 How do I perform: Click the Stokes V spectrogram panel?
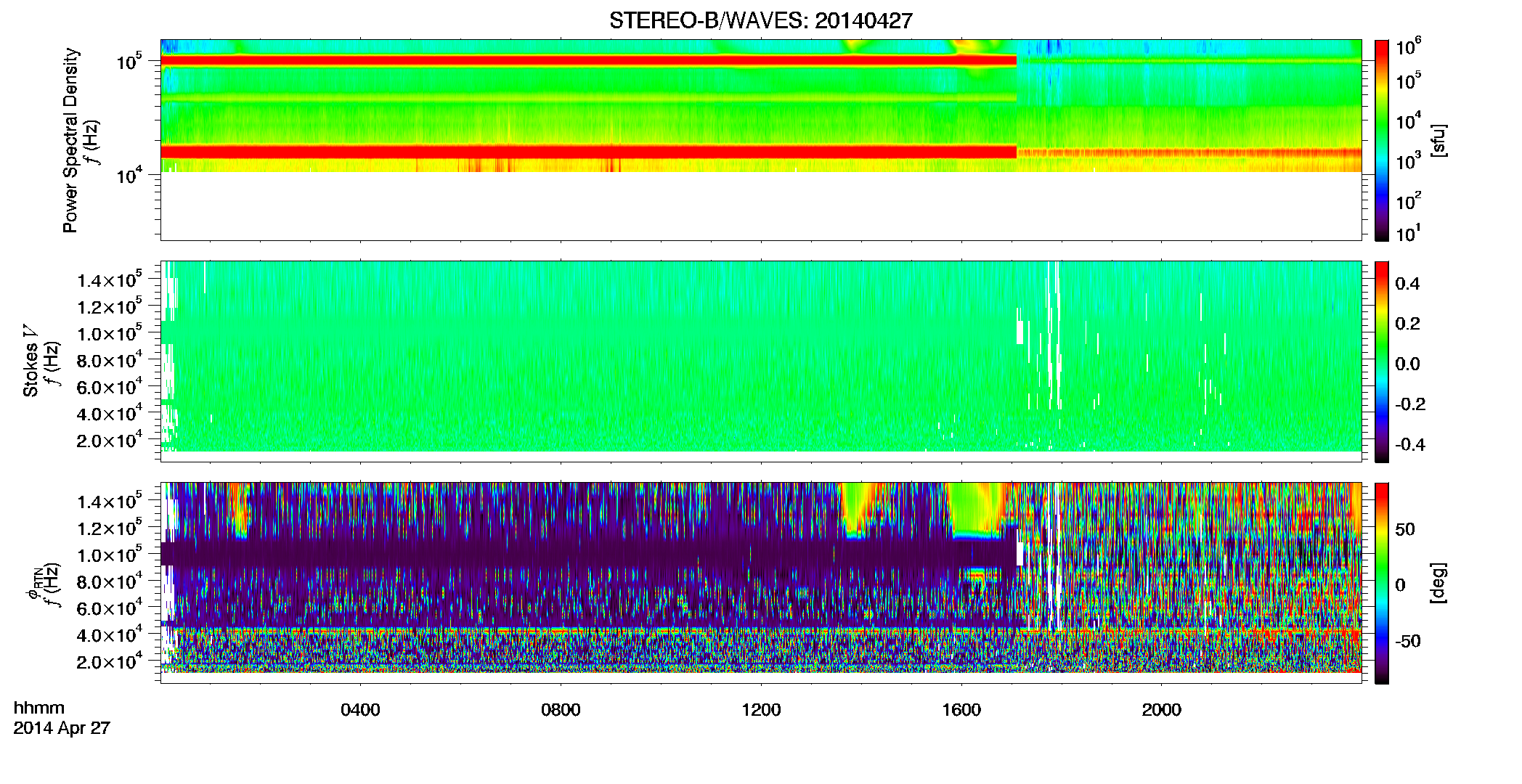point(761,362)
